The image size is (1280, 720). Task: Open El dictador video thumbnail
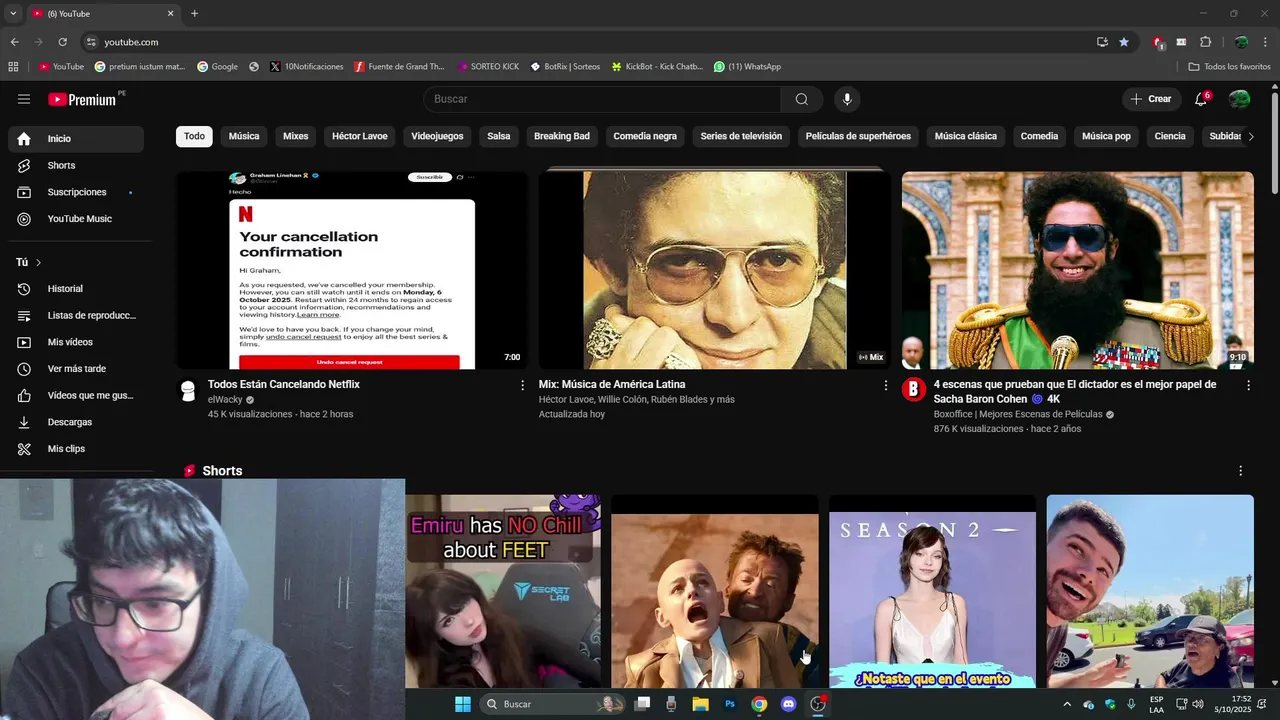tap(1077, 270)
